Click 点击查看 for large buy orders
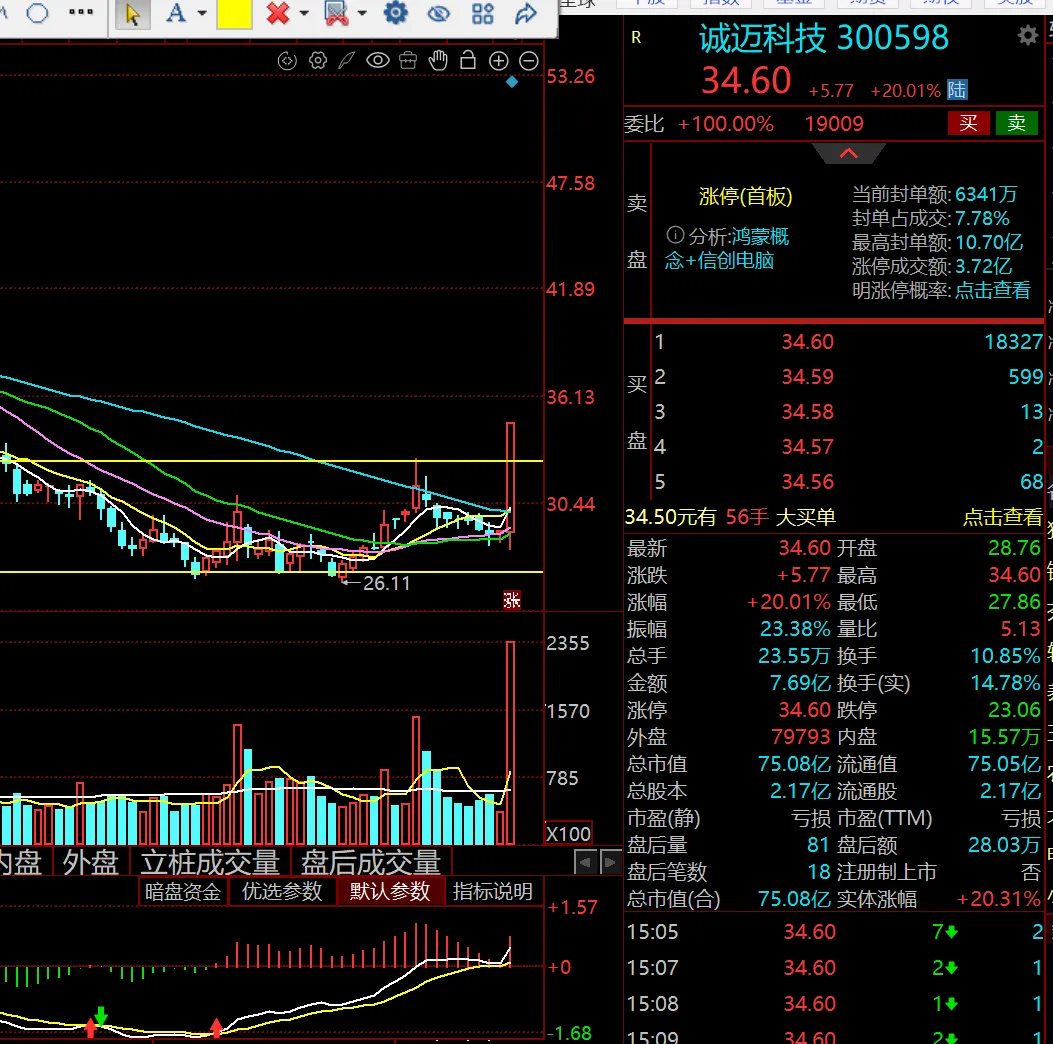 point(1002,517)
